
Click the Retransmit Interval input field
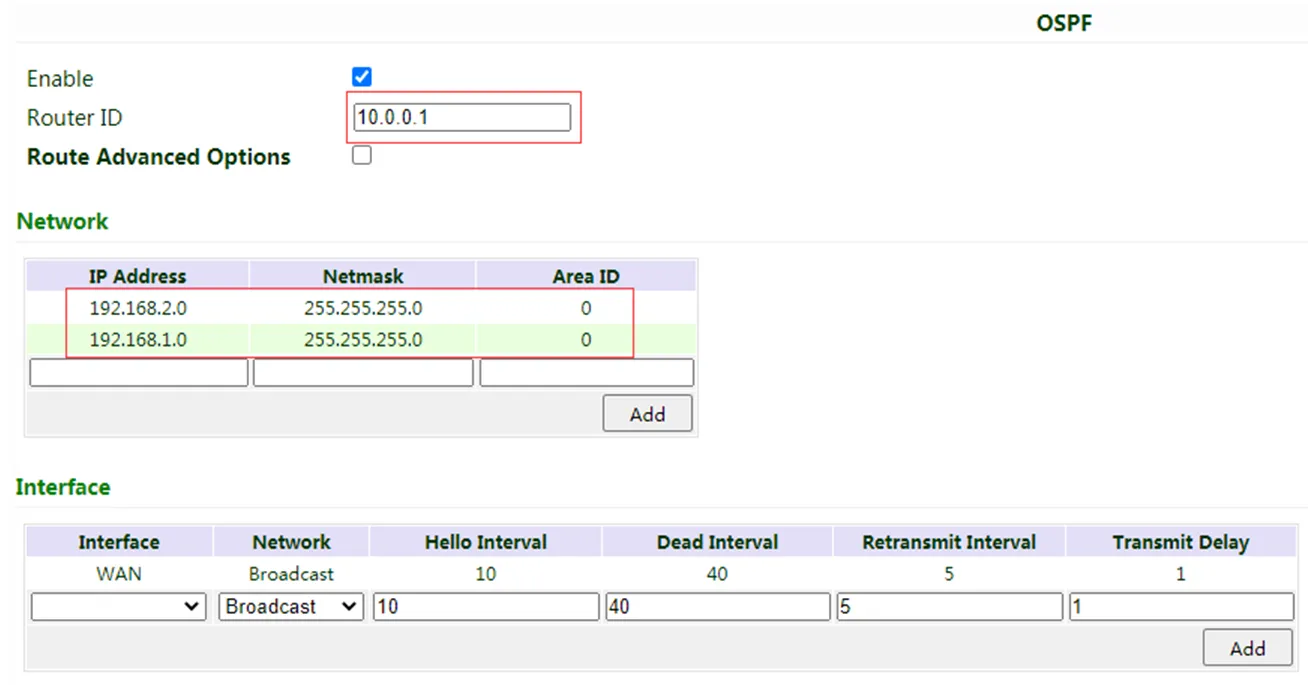pos(949,606)
